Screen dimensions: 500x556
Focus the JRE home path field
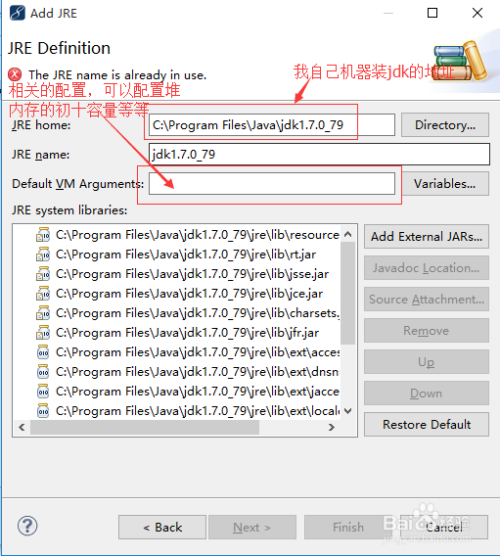272,125
